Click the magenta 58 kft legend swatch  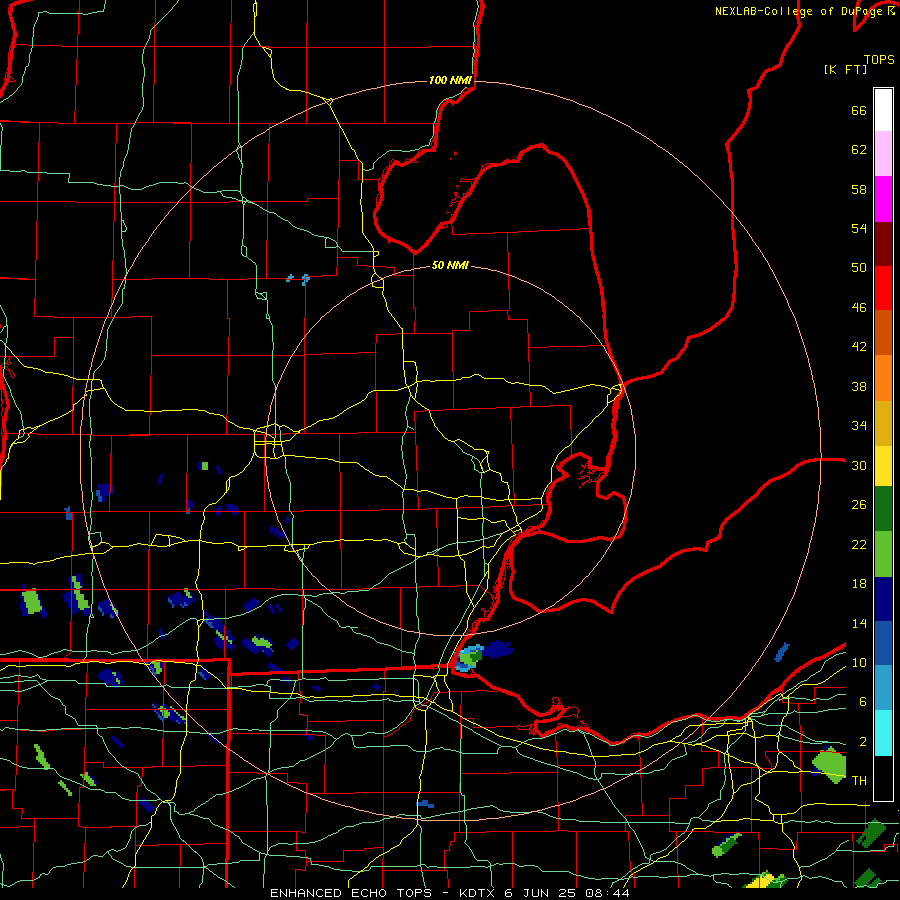[x=883, y=199]
